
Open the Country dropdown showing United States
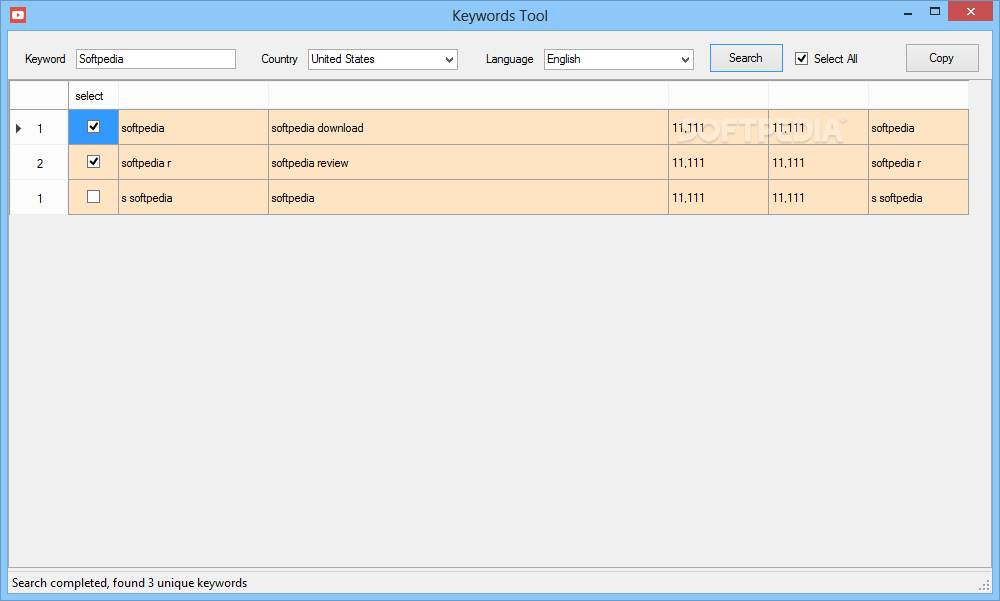[x=383, y=59]
